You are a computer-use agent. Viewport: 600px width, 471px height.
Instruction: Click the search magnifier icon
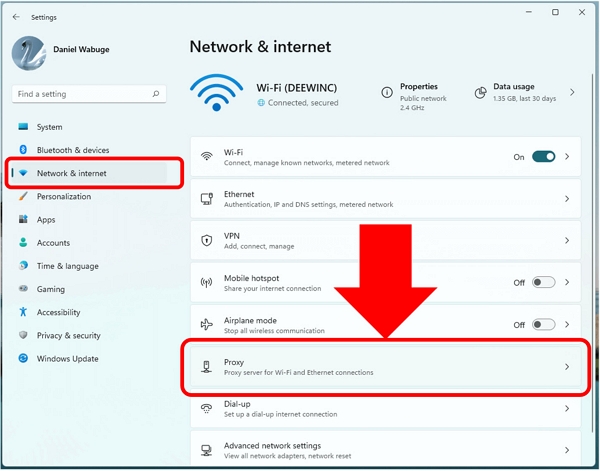tap(156, 94)
